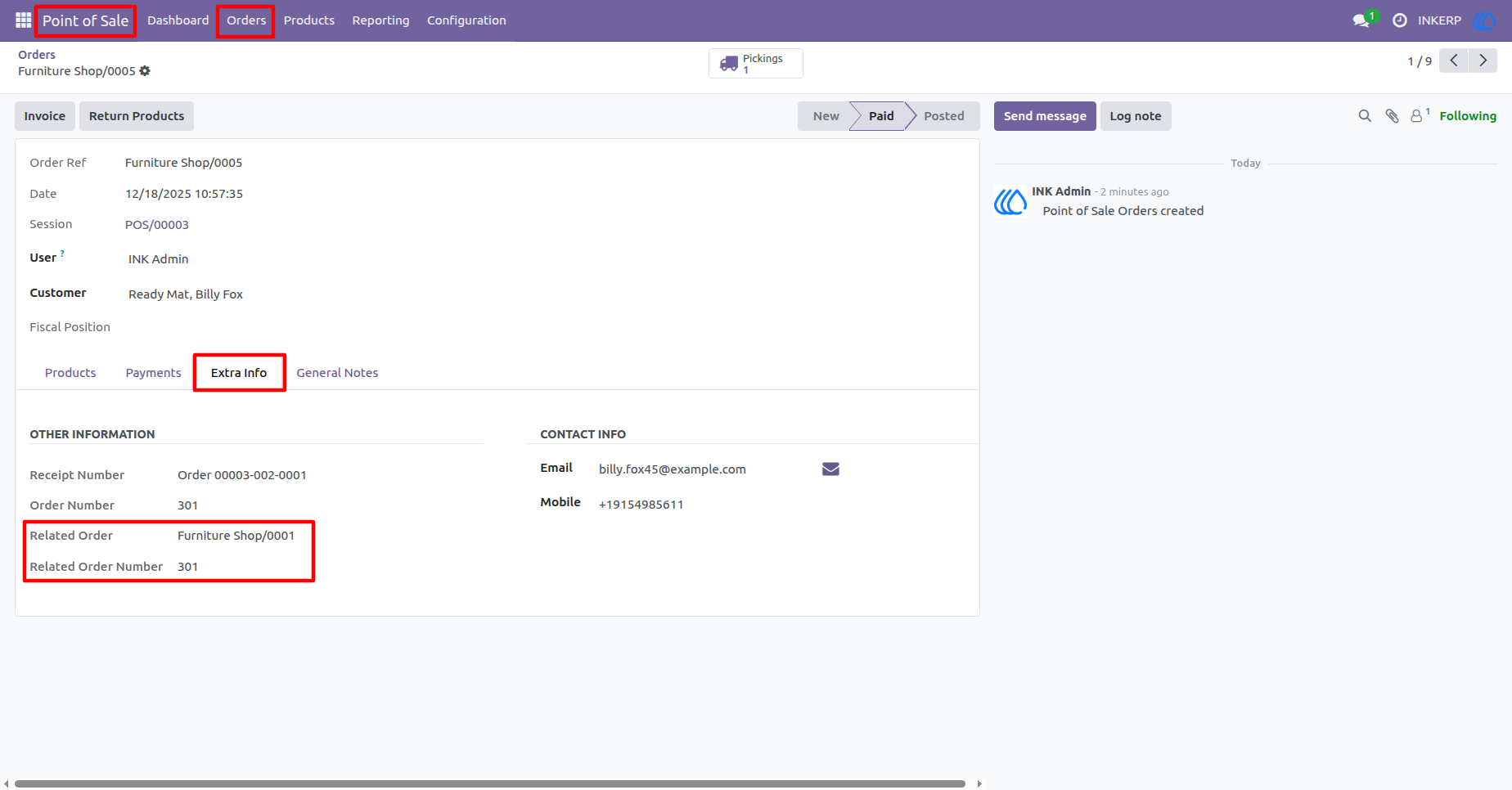Image resolution: width=1512 pixels, height=790 pixels.
Task: Click the Paid status stage
Action: point(880,116)
